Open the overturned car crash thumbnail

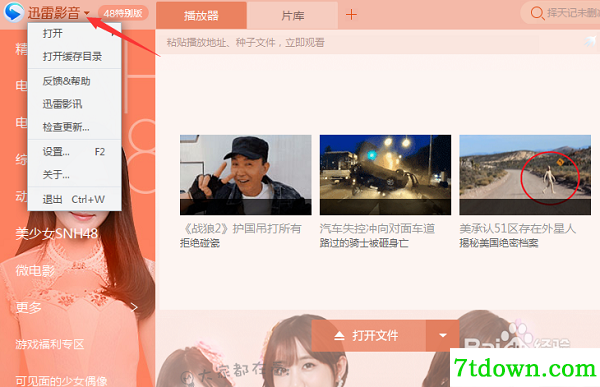(385, 175)
